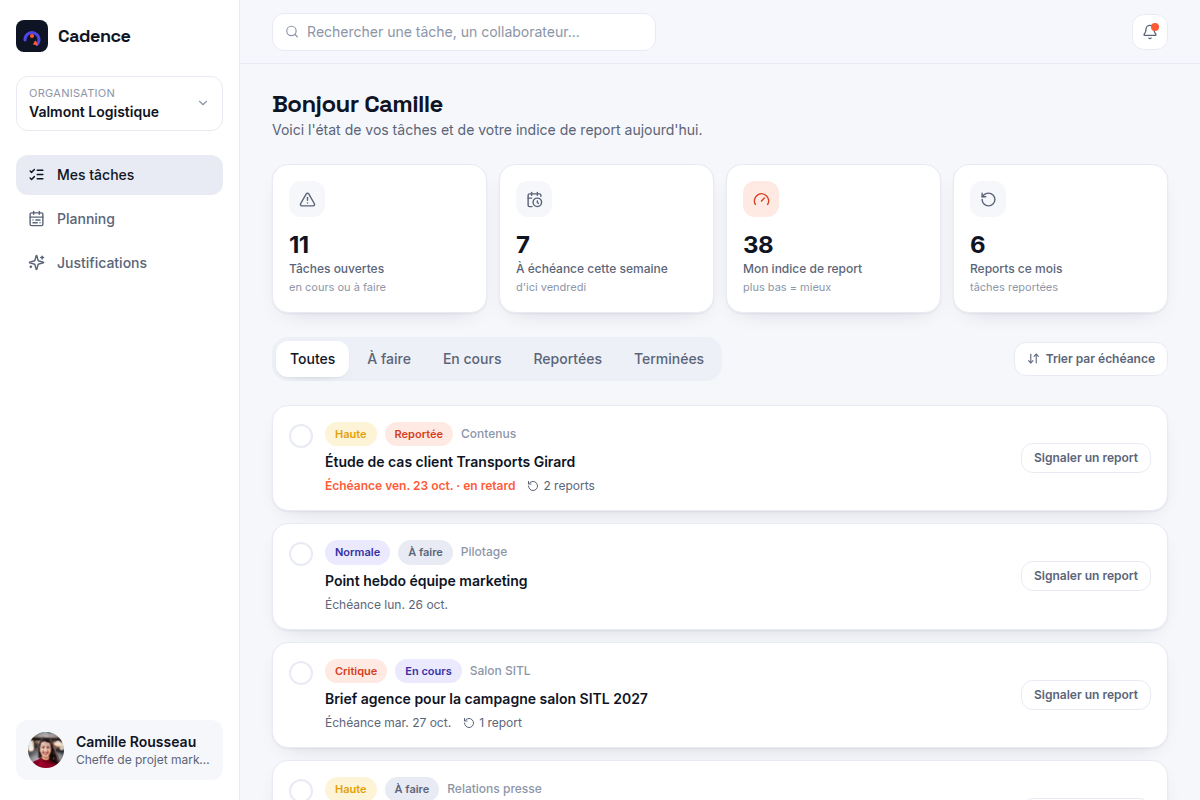
Task: Click the Cadence logo icon
Action: (x=32, y=36)
